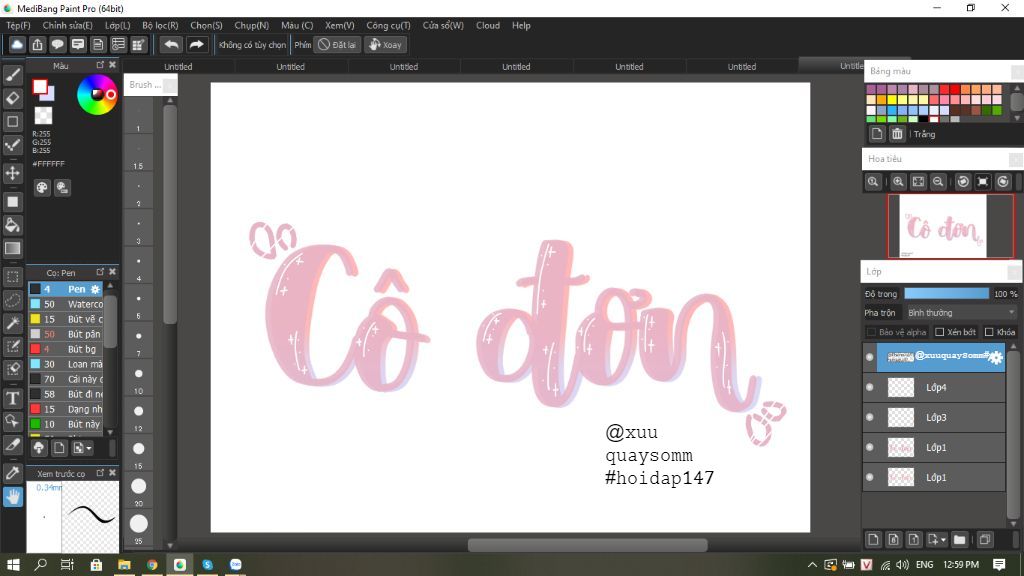
Task: Enable Khóa checkbox
Action: point(989,332)
